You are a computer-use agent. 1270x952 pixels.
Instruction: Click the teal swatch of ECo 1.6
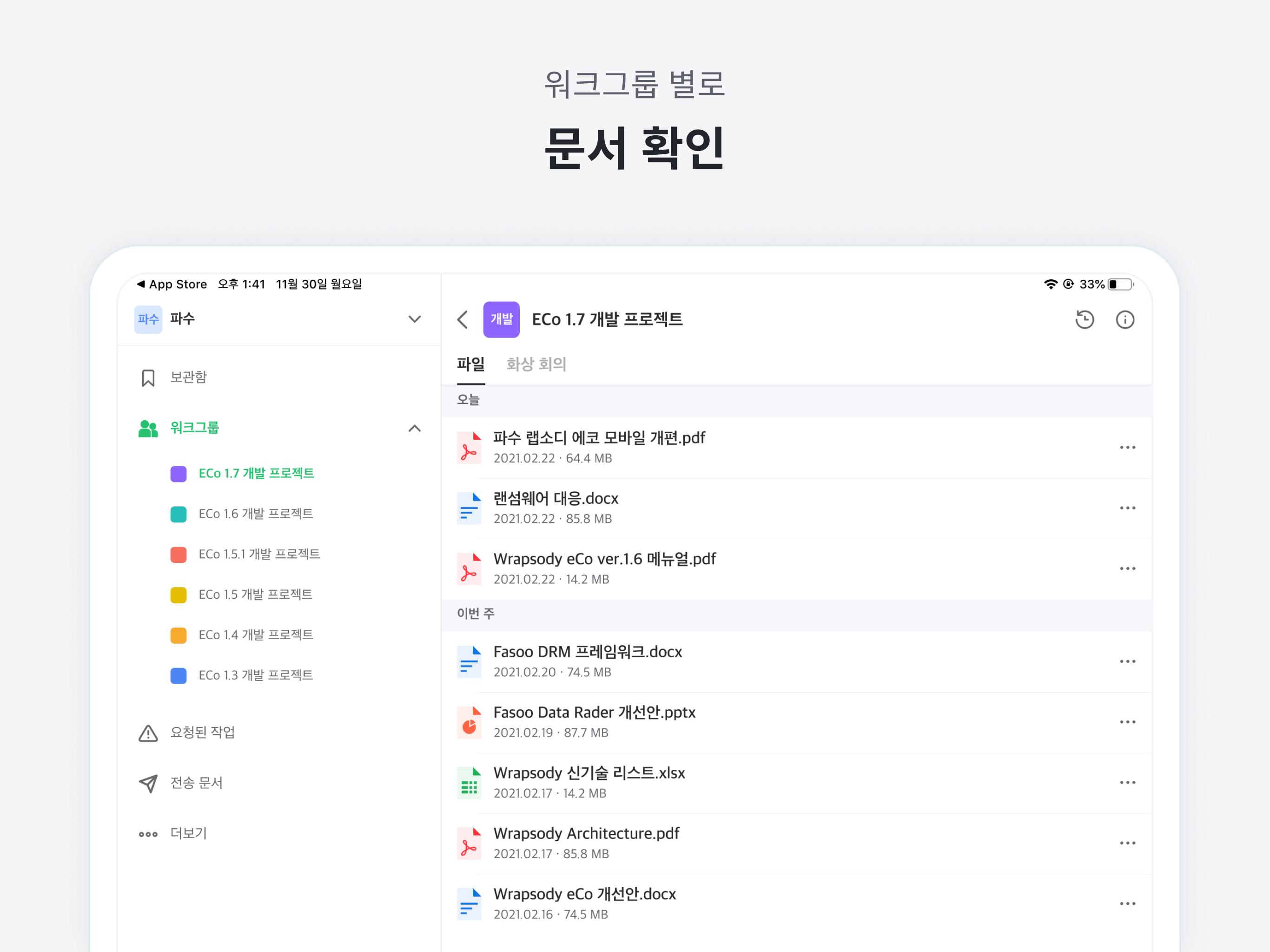179,514
